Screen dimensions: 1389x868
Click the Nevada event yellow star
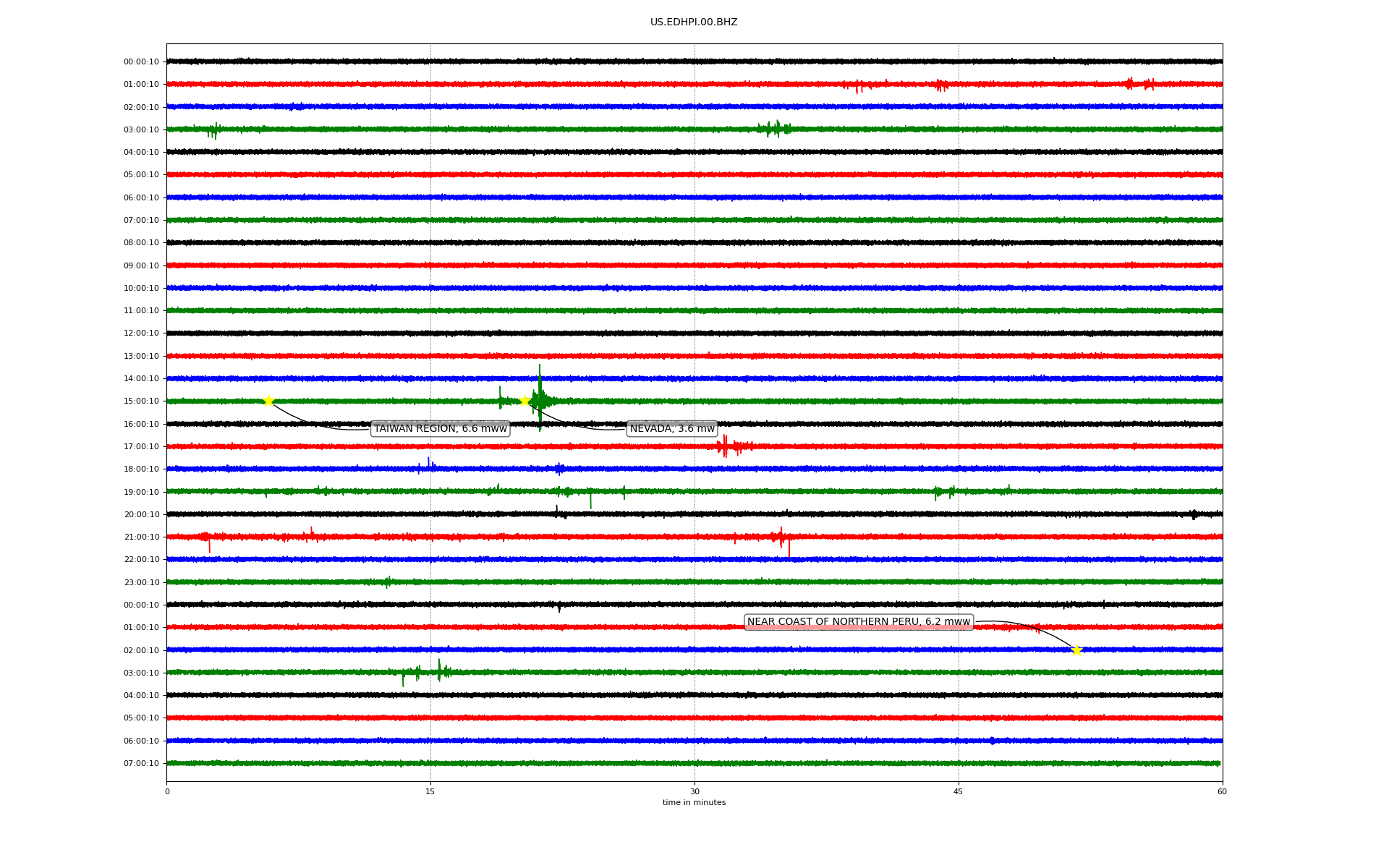(525, 401)
